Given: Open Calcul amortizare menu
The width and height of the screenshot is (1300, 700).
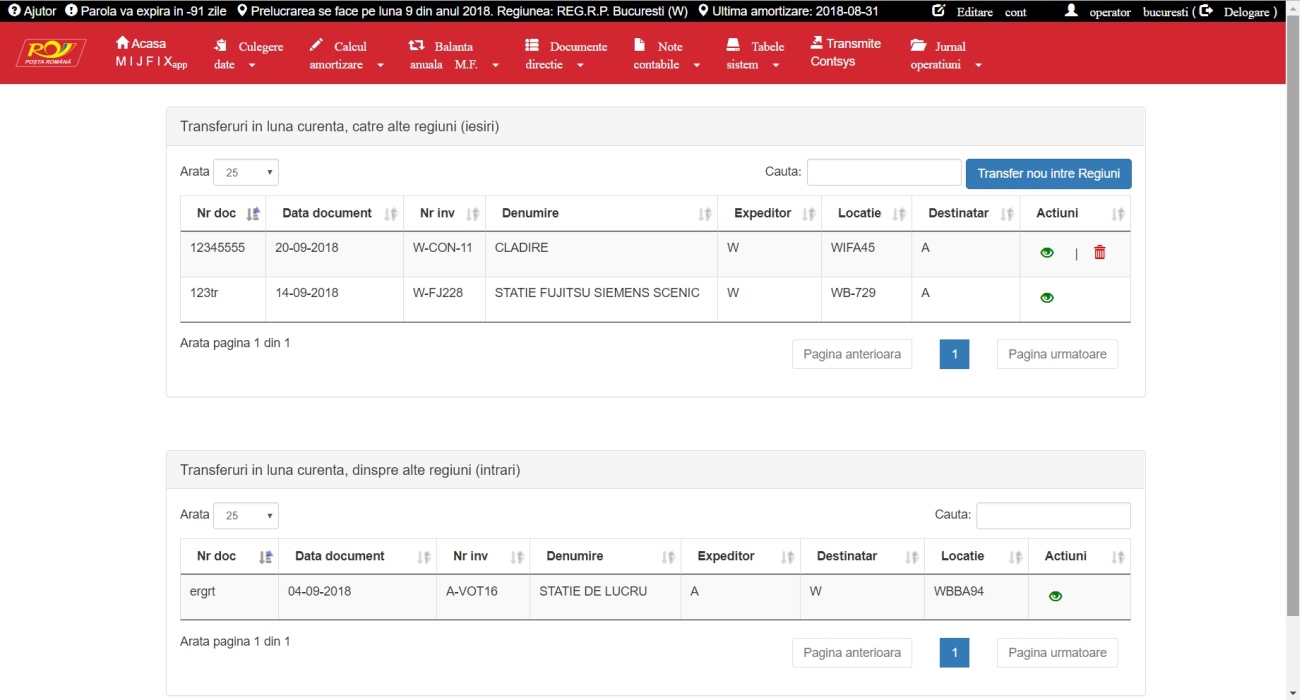Looking at the screenshot, I should tap(346, 55).
